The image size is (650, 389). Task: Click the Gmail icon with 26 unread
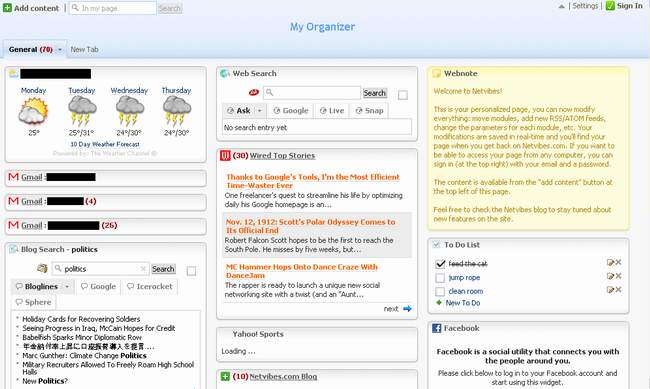[x=14, y=225]
